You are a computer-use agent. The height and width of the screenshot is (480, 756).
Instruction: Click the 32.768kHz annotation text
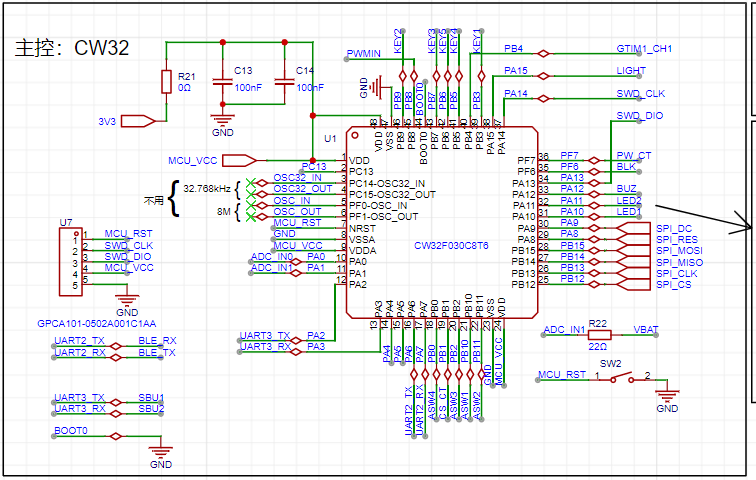[207, 188]
